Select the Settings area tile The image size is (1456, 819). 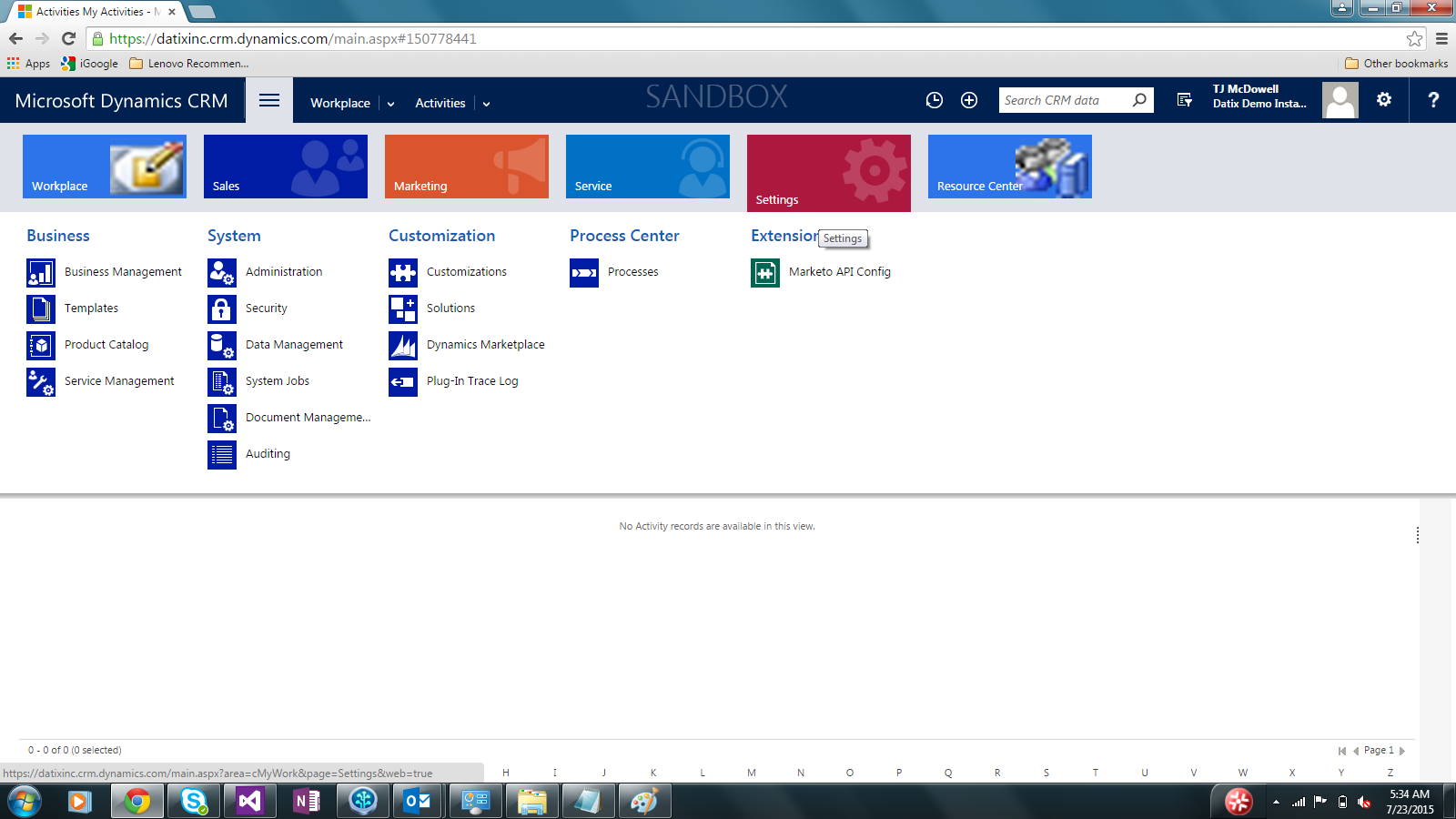(x=829, y=173)
